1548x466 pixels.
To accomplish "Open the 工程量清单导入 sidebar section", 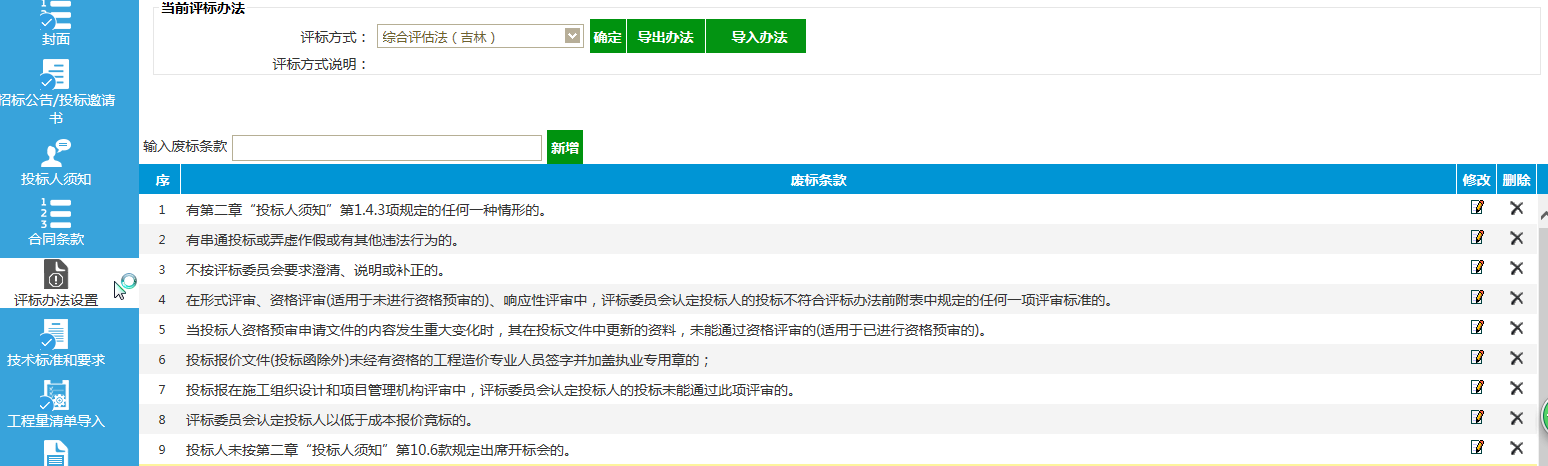I will pyautogui.click(x=56, y=404).
